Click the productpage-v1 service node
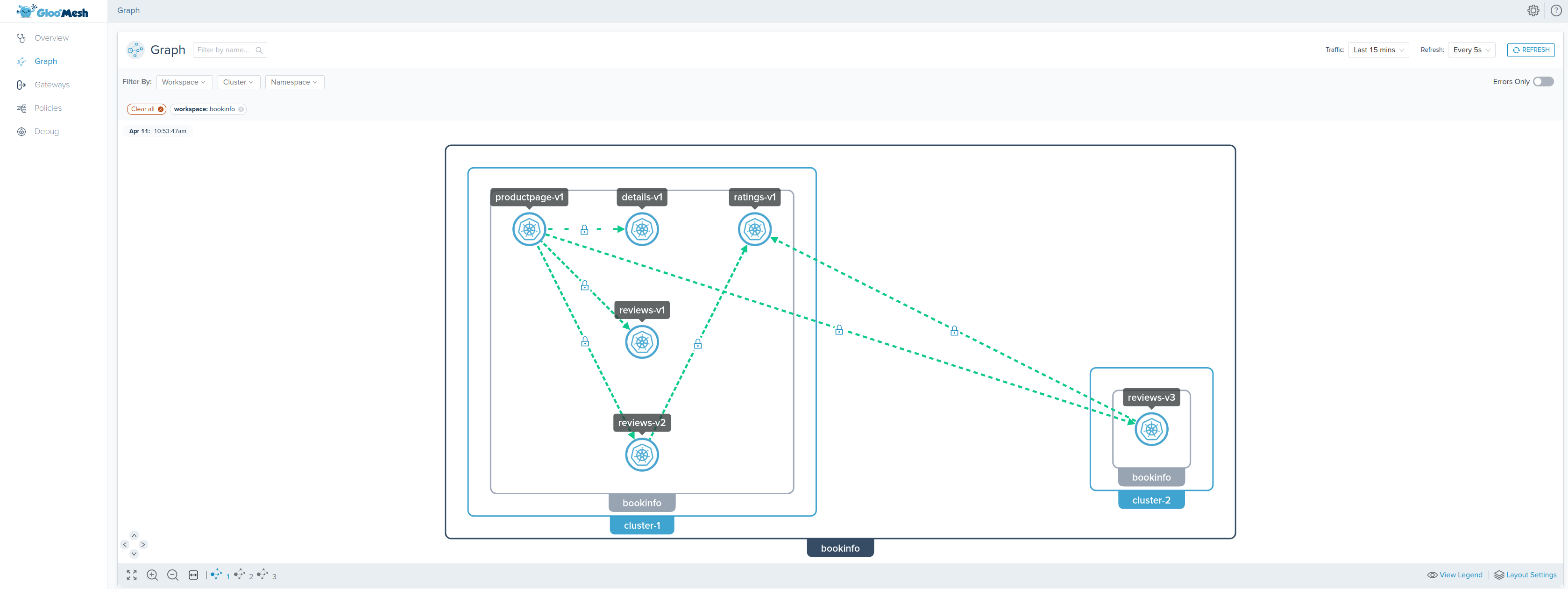This screenshot has height=589, width=1568. (529, 229)
